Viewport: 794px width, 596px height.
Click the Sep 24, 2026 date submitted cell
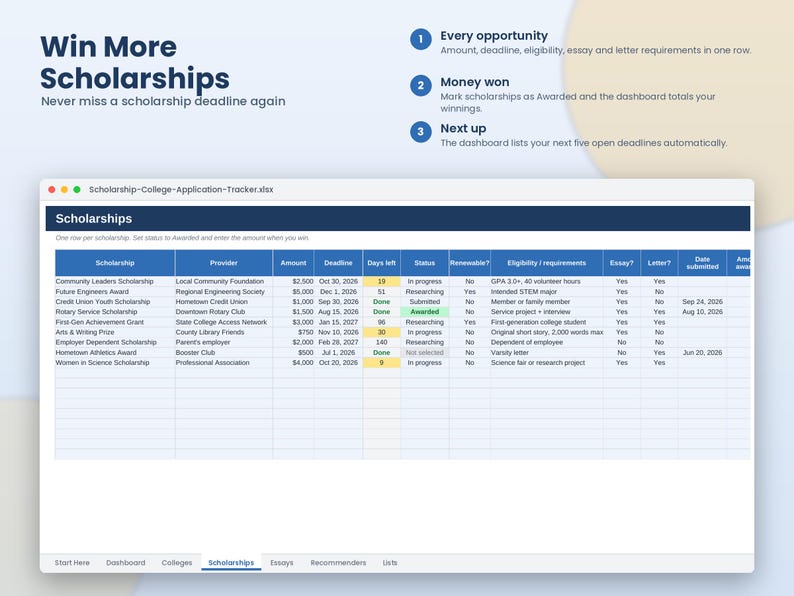pyautogui.click(x=702, y=302)
